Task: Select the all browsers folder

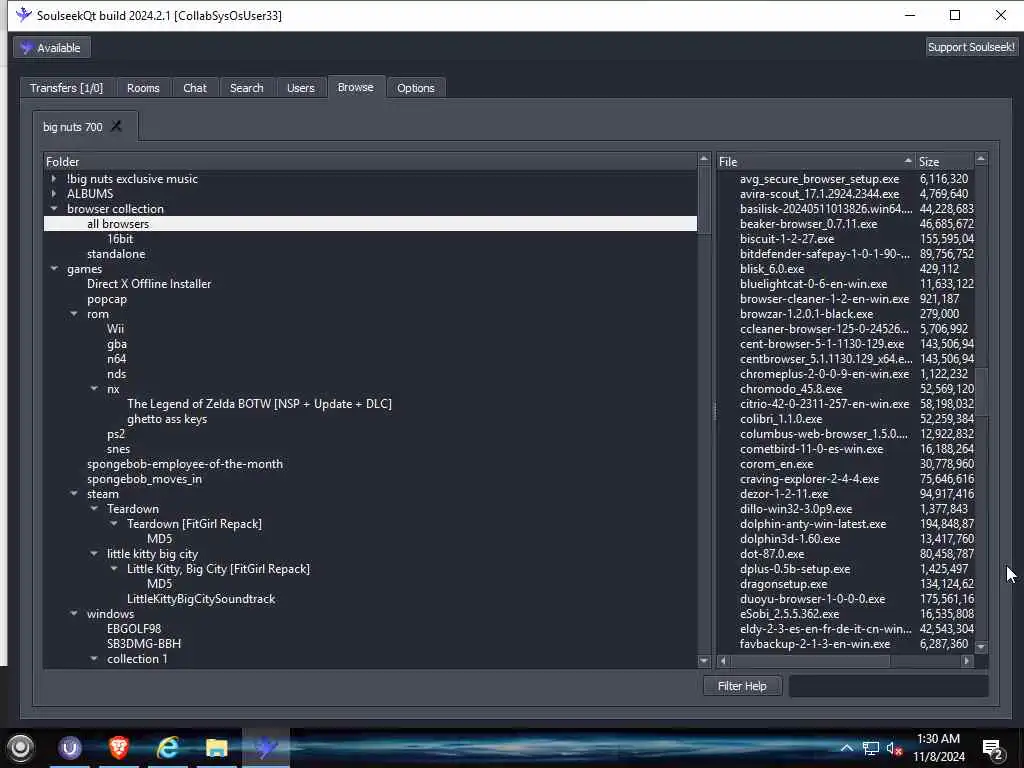Action: point(118,223)
